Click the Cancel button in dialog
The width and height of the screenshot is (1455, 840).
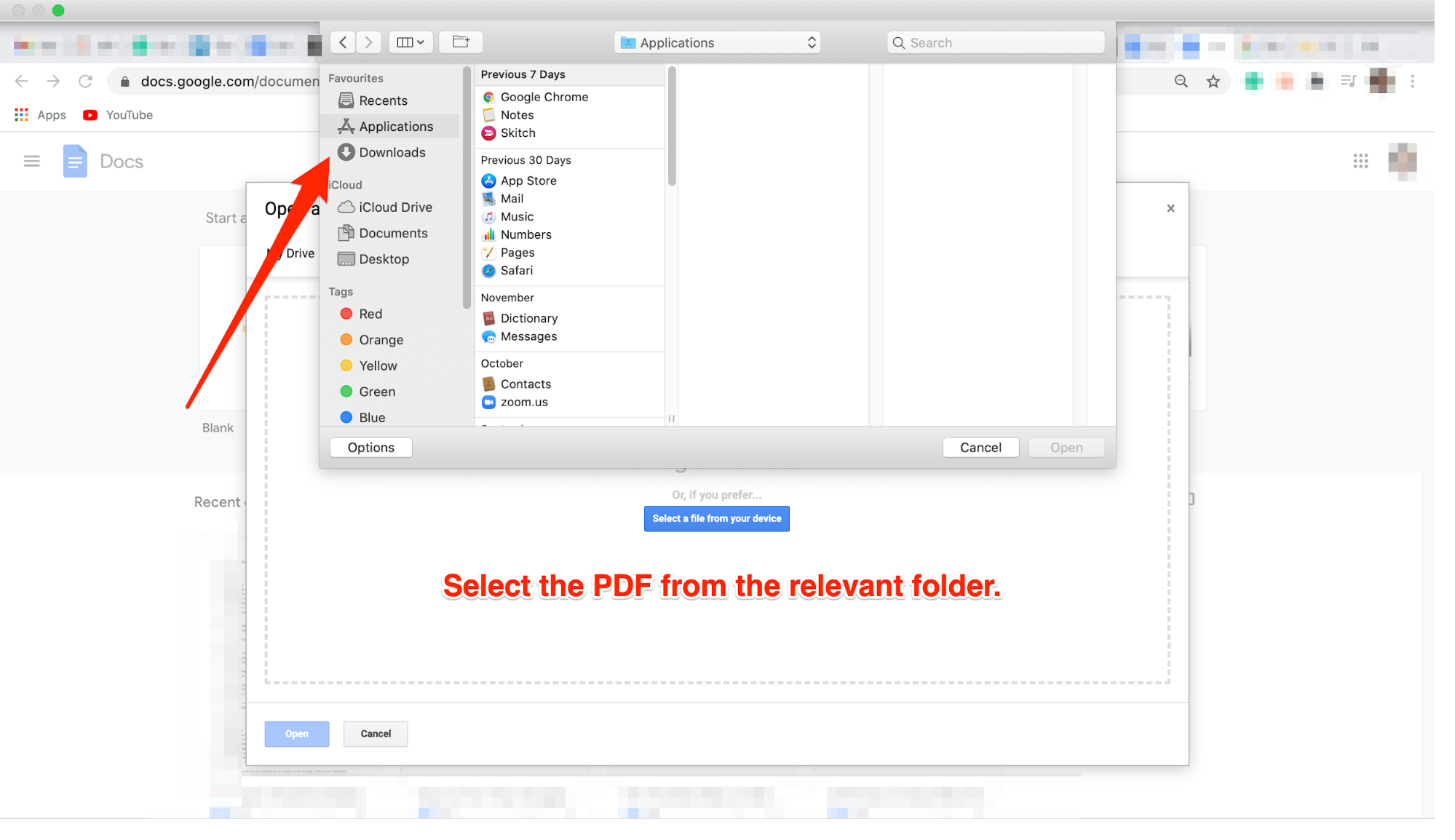click(980, 447)
